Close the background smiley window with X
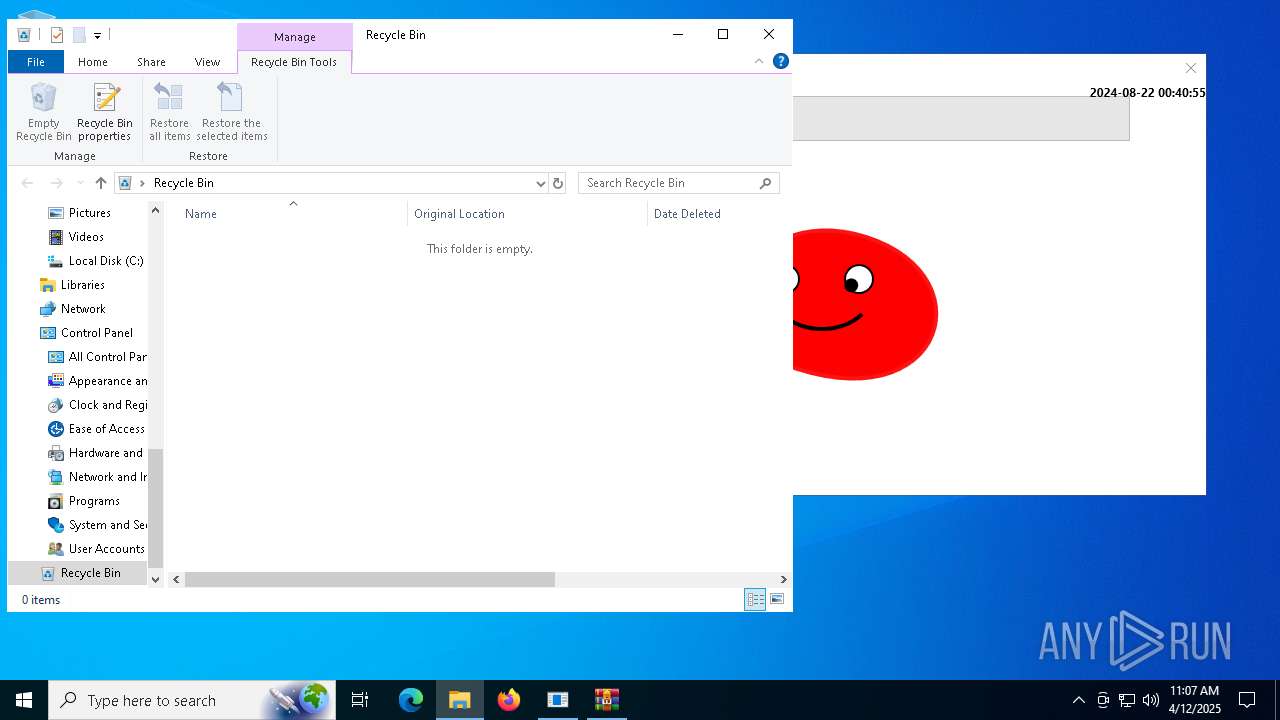The height and width of the screenshot is (720, 1280). coord(1190,68)
